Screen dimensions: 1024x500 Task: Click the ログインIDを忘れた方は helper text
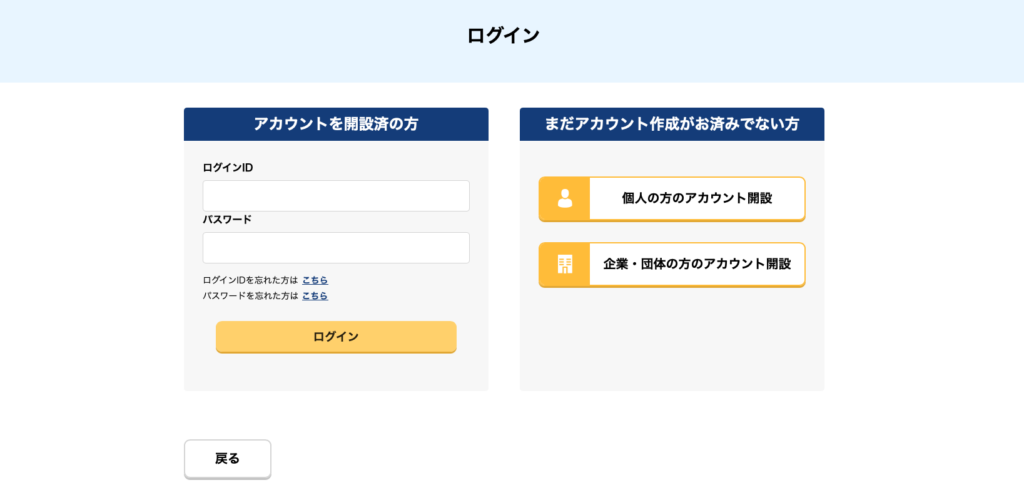point(250,280)
